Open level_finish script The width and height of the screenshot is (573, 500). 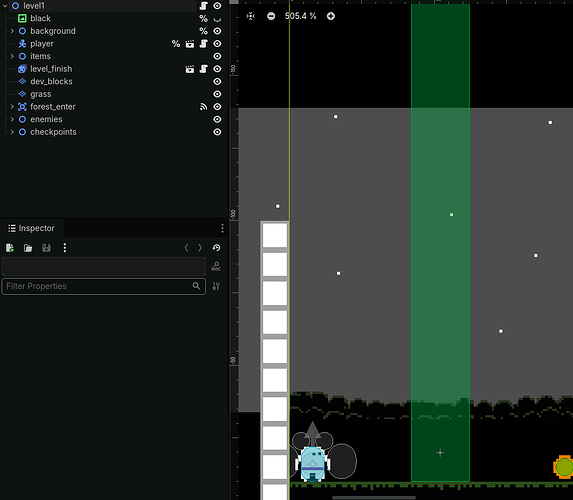(x=204, y=69)
